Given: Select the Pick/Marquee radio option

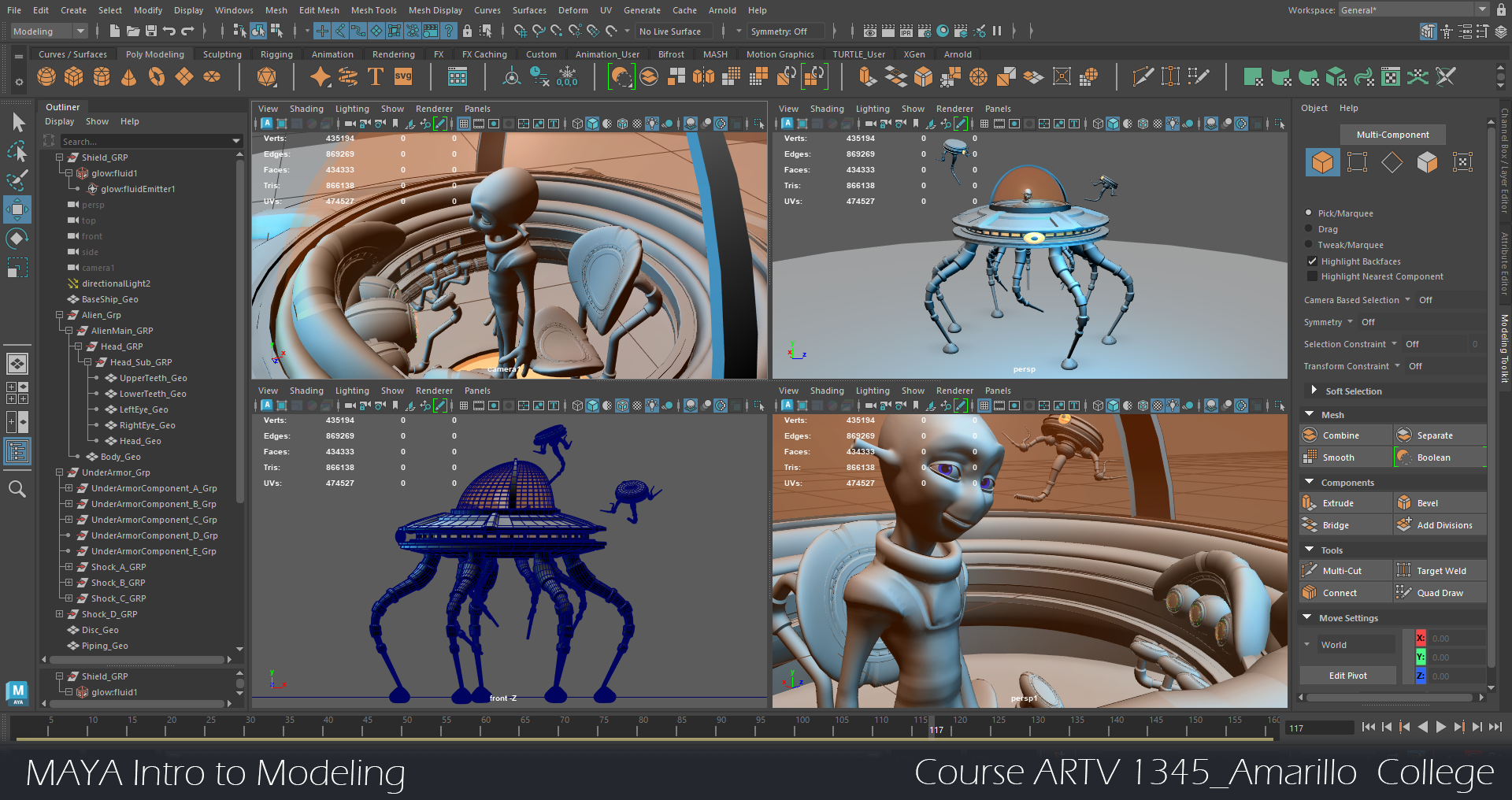Looking at the screenshot, I should click(1309, 213).
